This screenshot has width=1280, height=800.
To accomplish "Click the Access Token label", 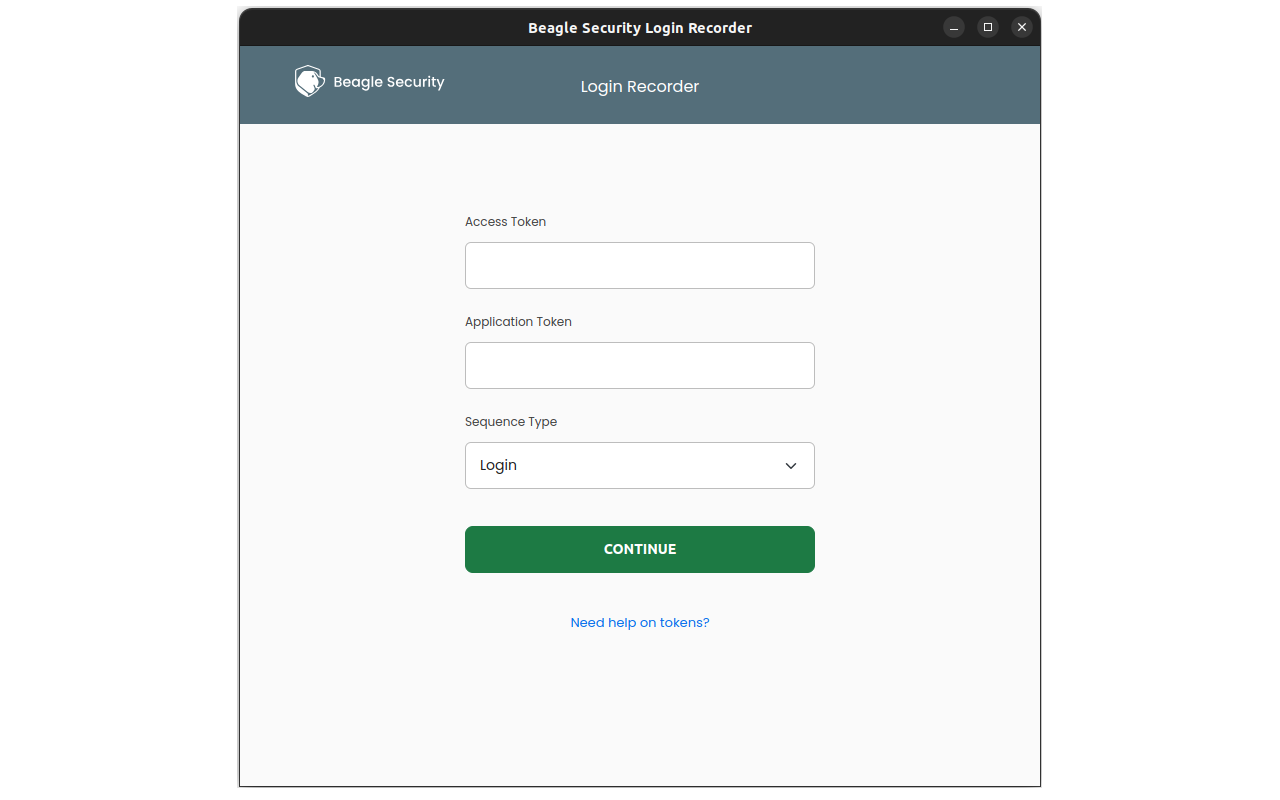I will click(505, 222).
